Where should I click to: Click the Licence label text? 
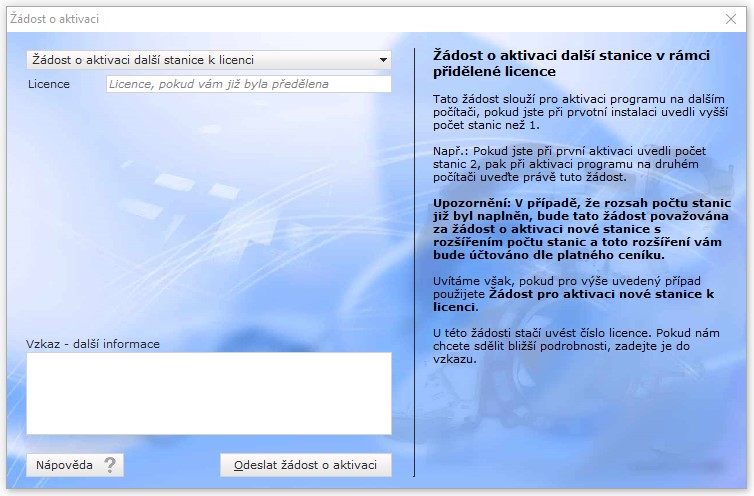coord(49,84)
